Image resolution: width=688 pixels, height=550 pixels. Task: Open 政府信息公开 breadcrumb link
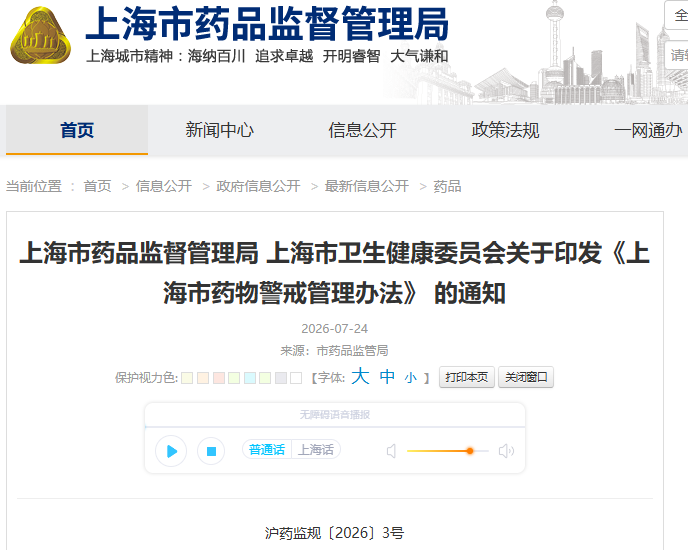pyautogui.click(x=258, y=186)
